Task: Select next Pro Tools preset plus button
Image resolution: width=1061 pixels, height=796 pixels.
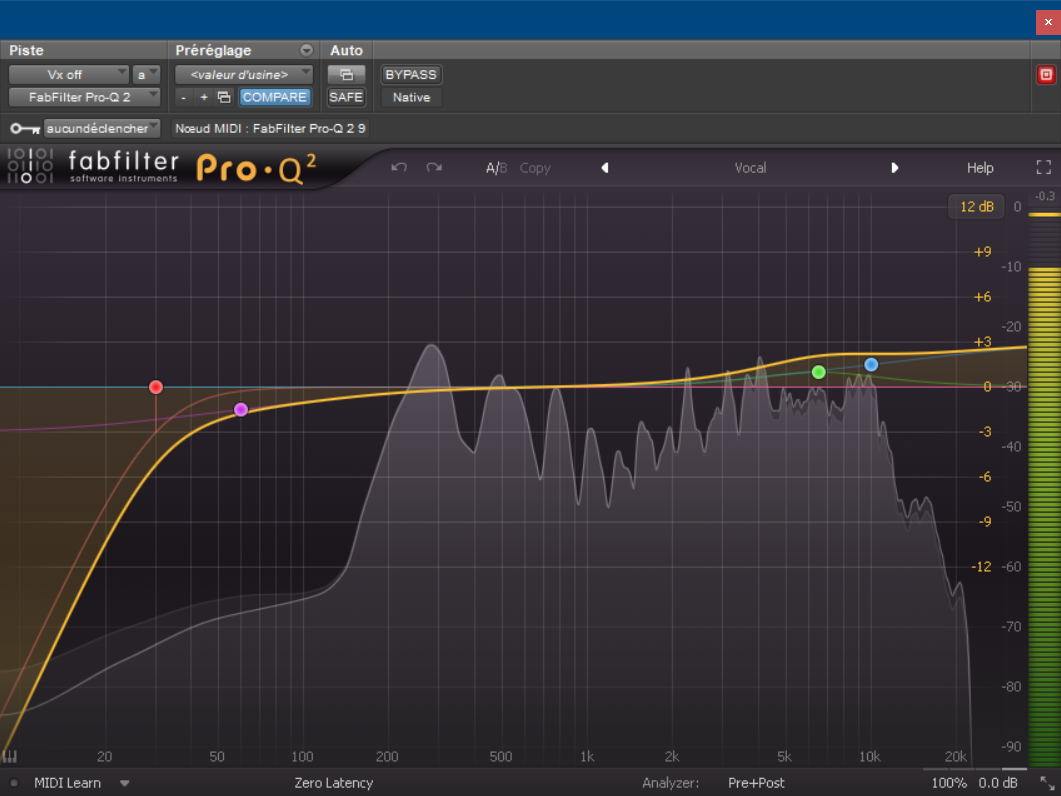Action: (204, 97)
